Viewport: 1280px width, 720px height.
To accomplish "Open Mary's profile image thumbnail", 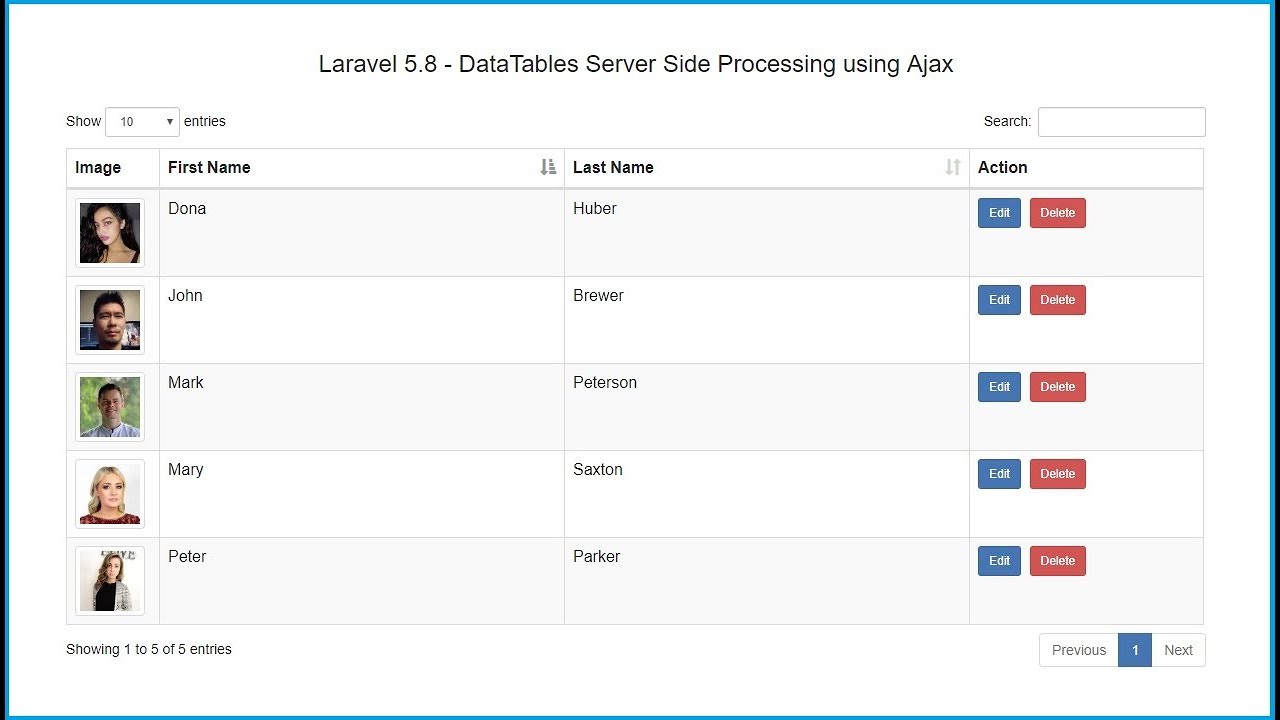I will (110, 494).
